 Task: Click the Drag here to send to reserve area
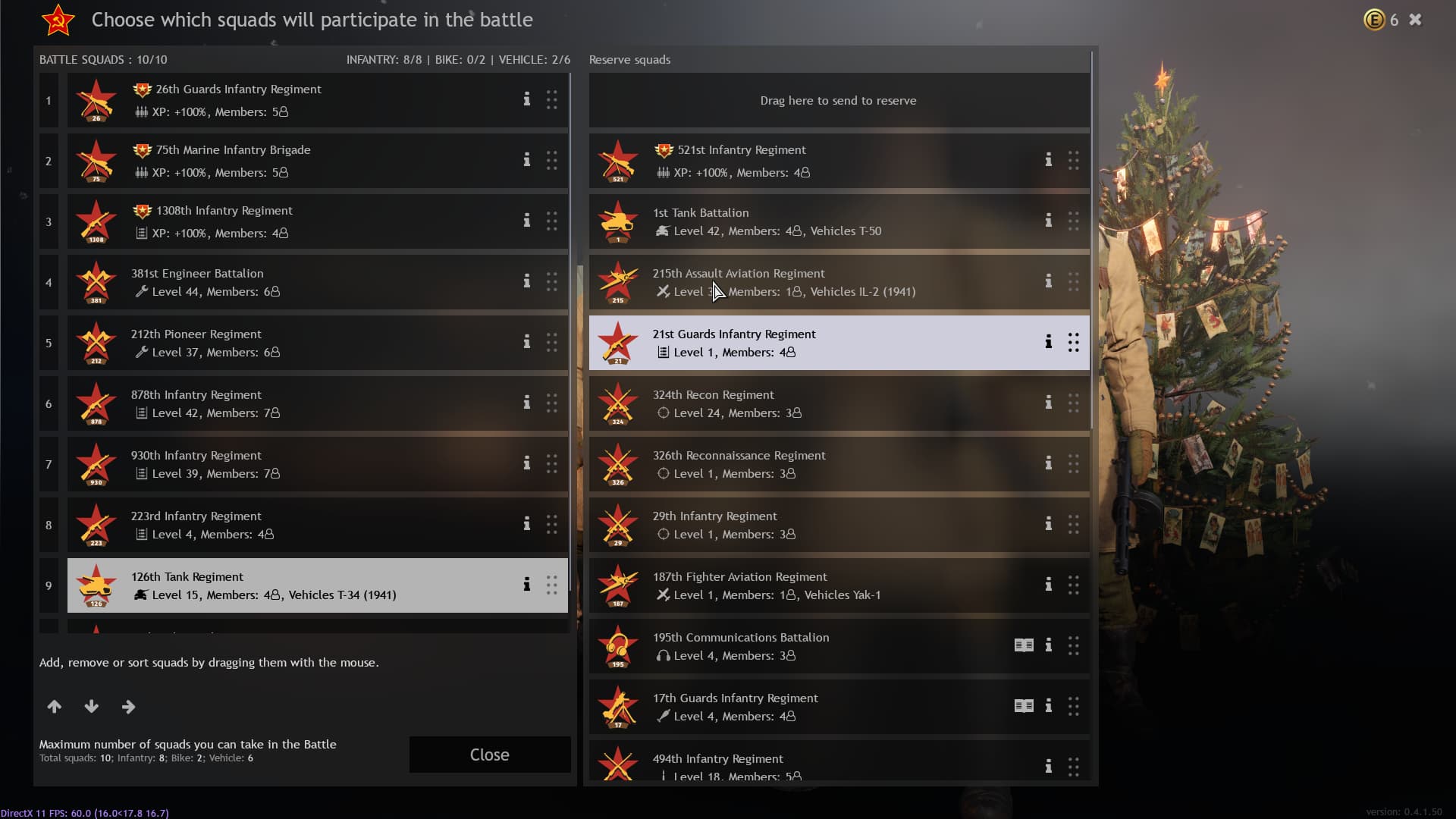click(839, 100)
